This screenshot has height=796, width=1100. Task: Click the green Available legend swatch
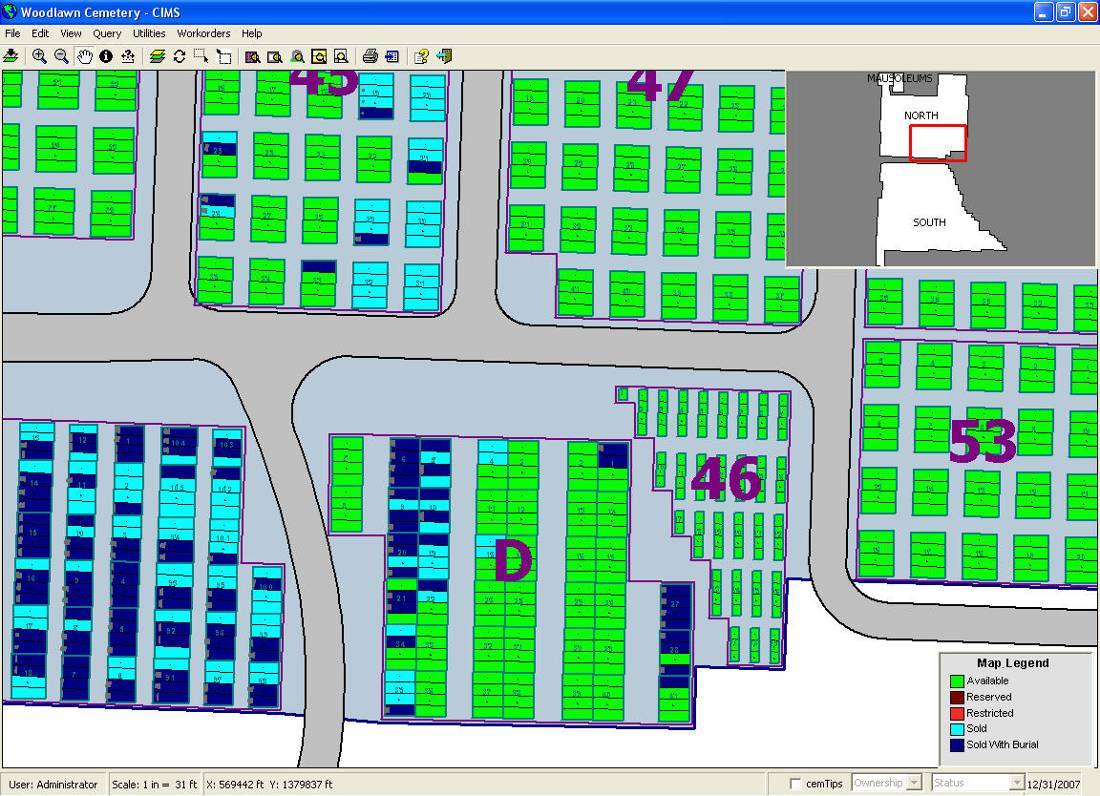(x=956, y=681)
